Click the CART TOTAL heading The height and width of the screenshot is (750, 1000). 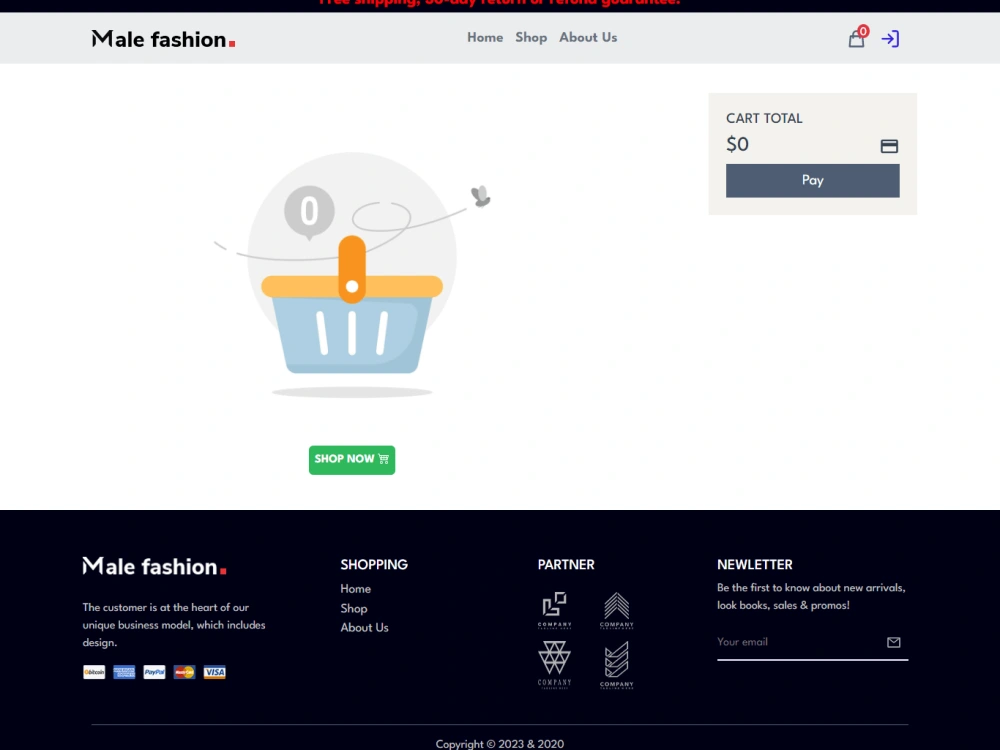[764, 118]
